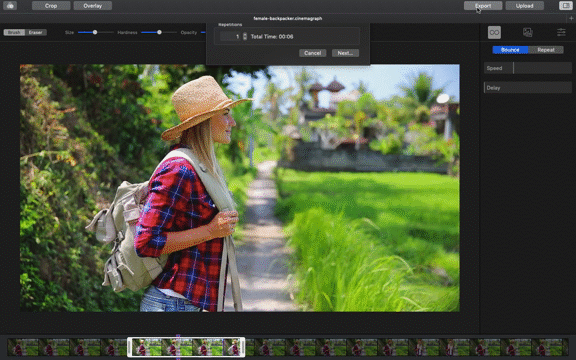Screen dimensions: 576x360
Task: Select the Brush mode
Action: click(14, 32)
